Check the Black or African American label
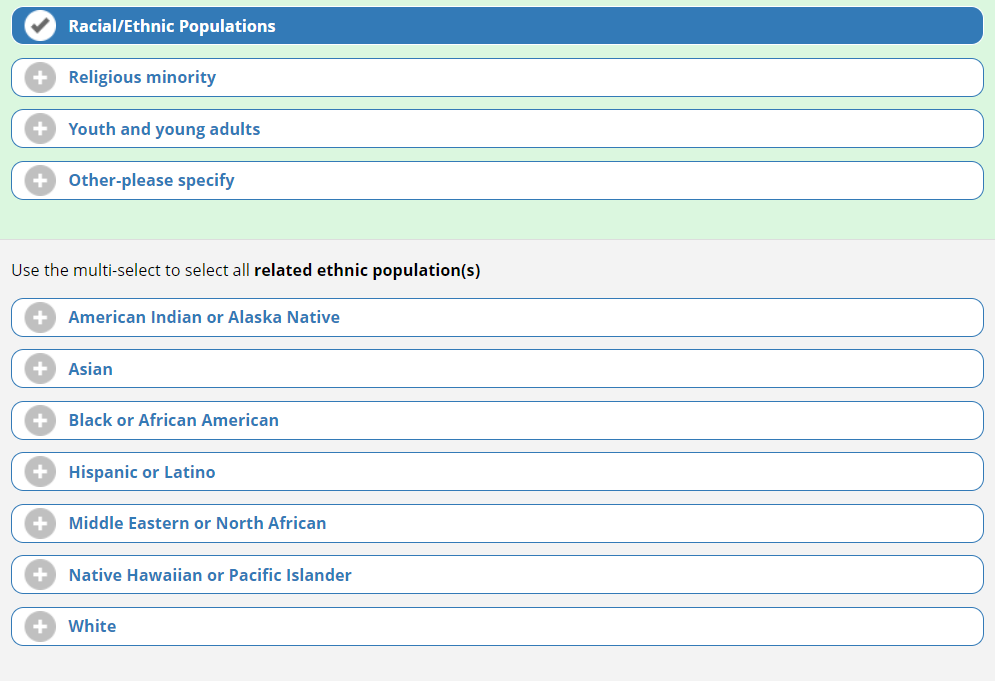The image size is (995, 681). click(x=173, y=421)
